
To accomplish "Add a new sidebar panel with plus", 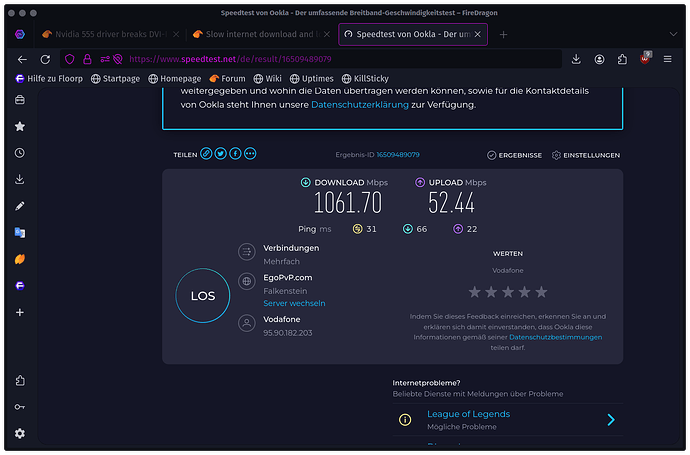I will tap(20, 312).
